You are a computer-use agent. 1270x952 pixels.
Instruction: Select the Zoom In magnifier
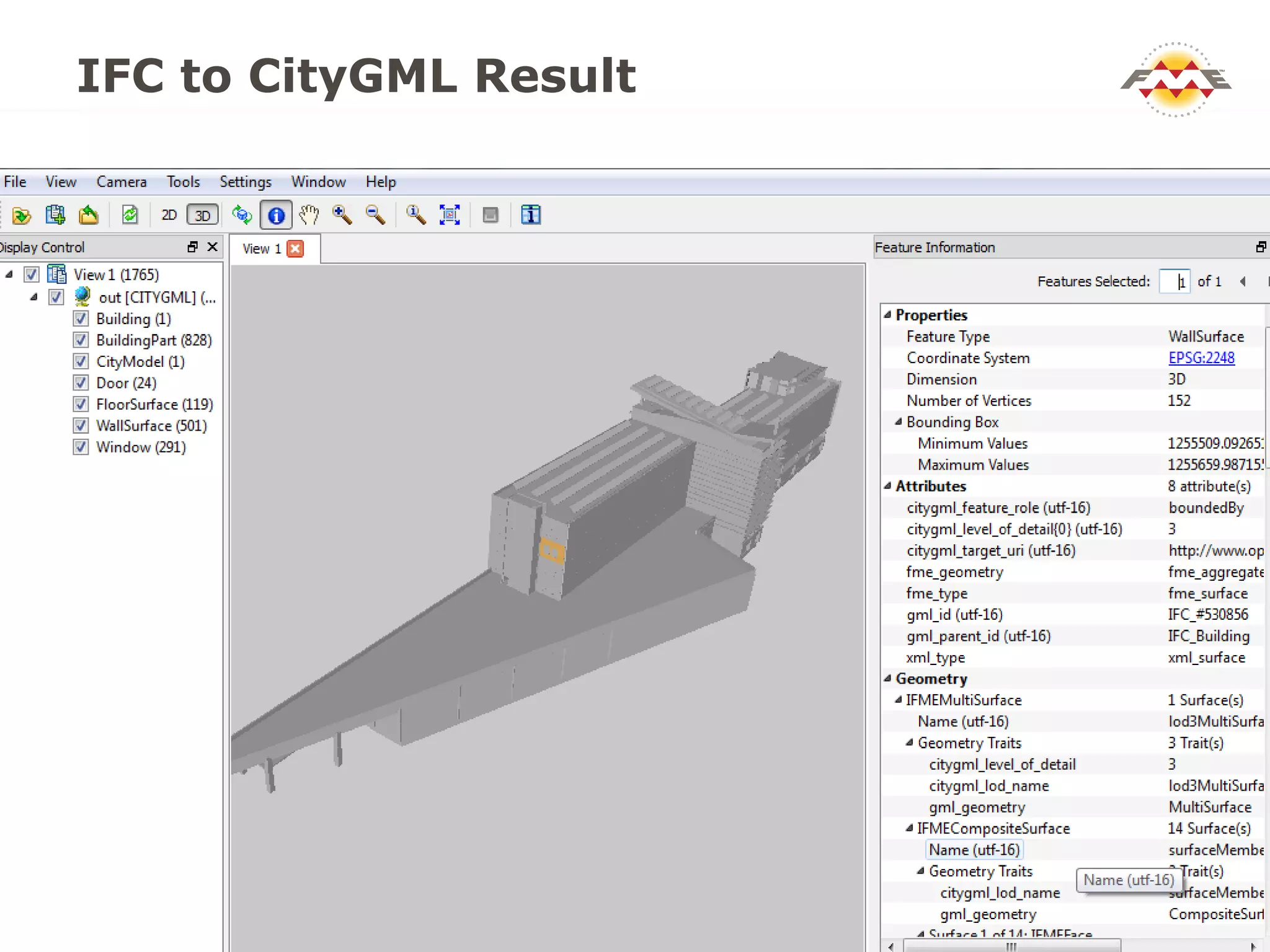342,215
